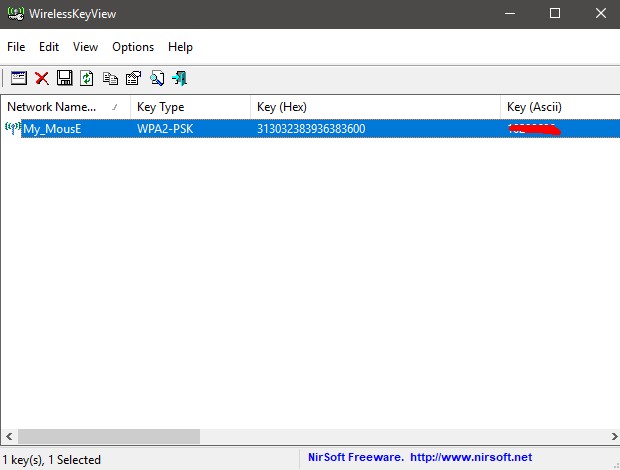Sort by Key Type column header
Viewport: 620px width, 470px height.
[x=190, y=107]
